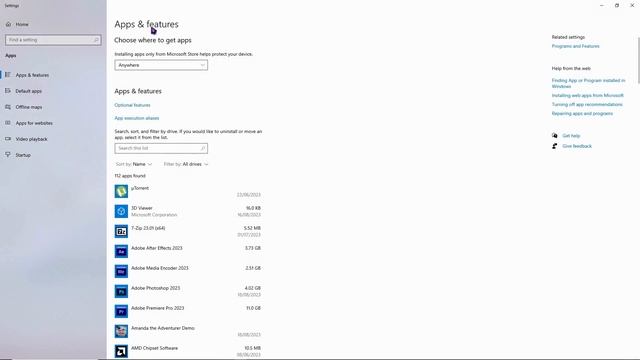Select the AMD Chipset Software entry name
640x360 pixels.
[154, 348]
